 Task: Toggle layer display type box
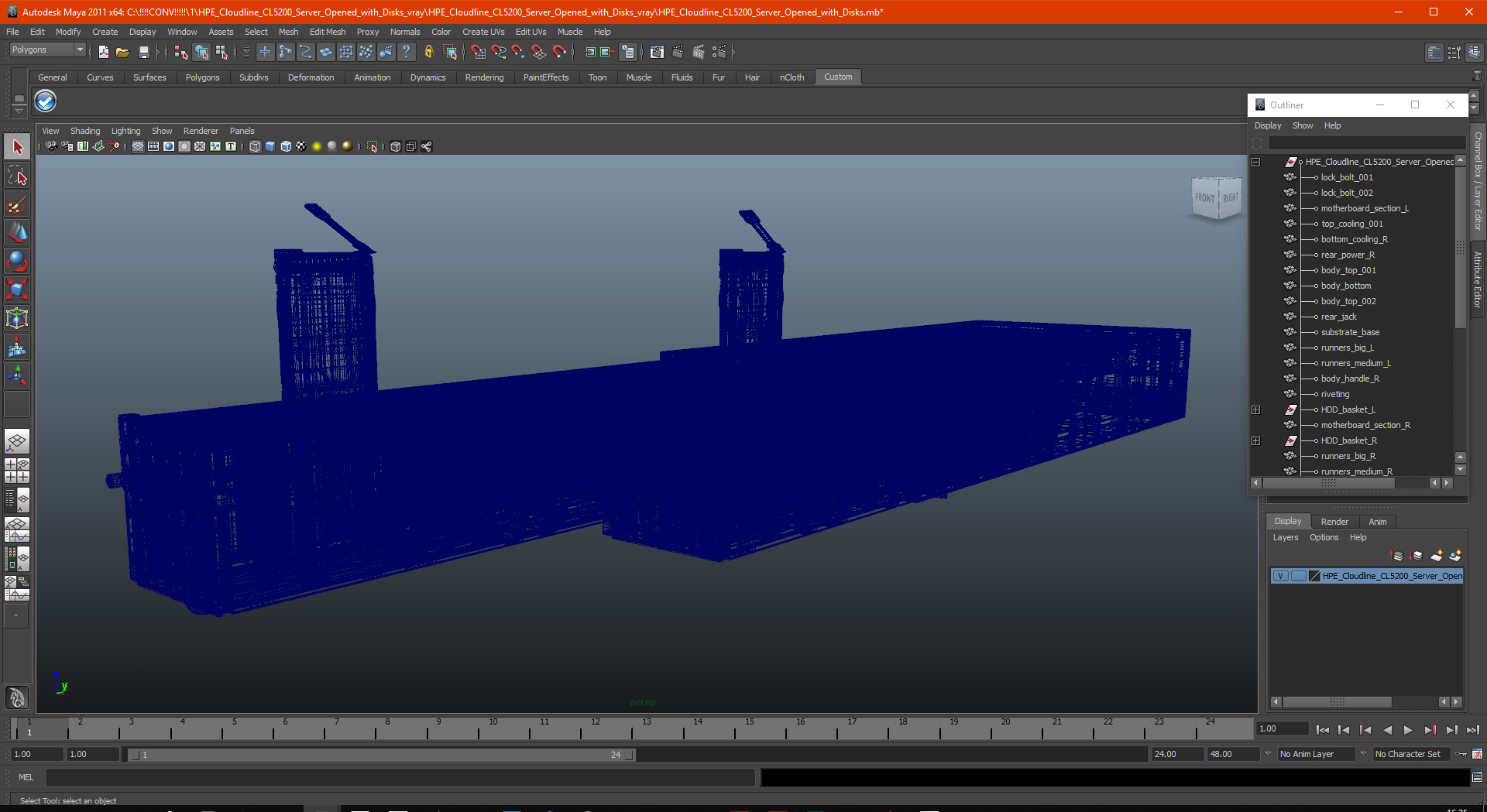coord(1298,576)
